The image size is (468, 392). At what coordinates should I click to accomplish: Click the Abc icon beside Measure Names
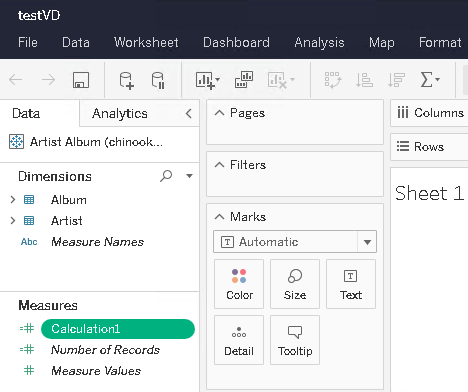(29, 242)
